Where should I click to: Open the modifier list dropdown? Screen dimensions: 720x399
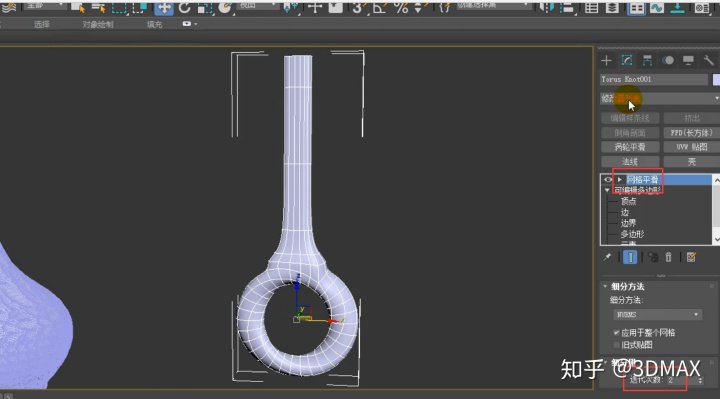point(660,98)
